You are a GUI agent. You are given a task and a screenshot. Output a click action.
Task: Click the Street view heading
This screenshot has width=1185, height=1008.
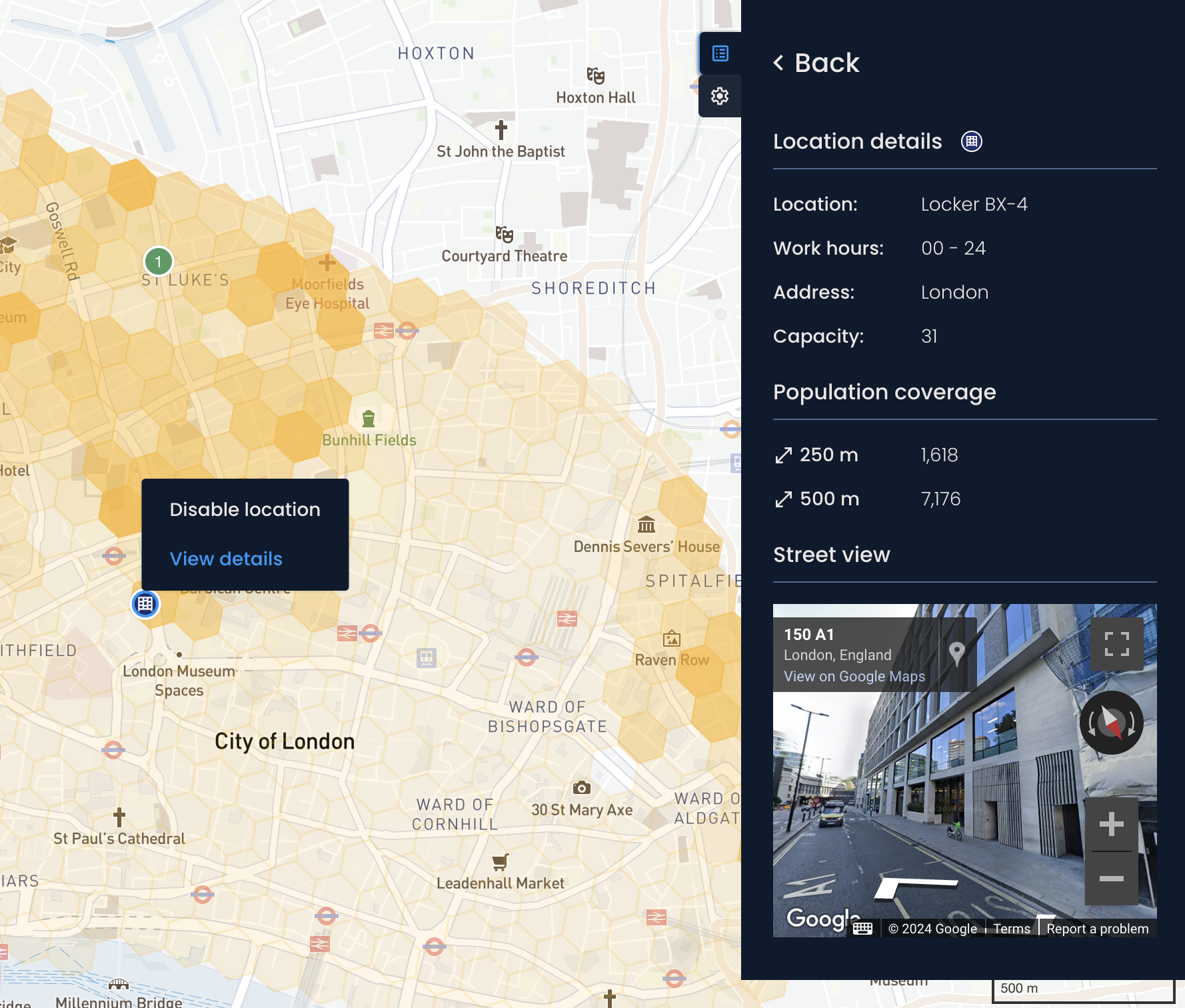[x=832, y=555]
